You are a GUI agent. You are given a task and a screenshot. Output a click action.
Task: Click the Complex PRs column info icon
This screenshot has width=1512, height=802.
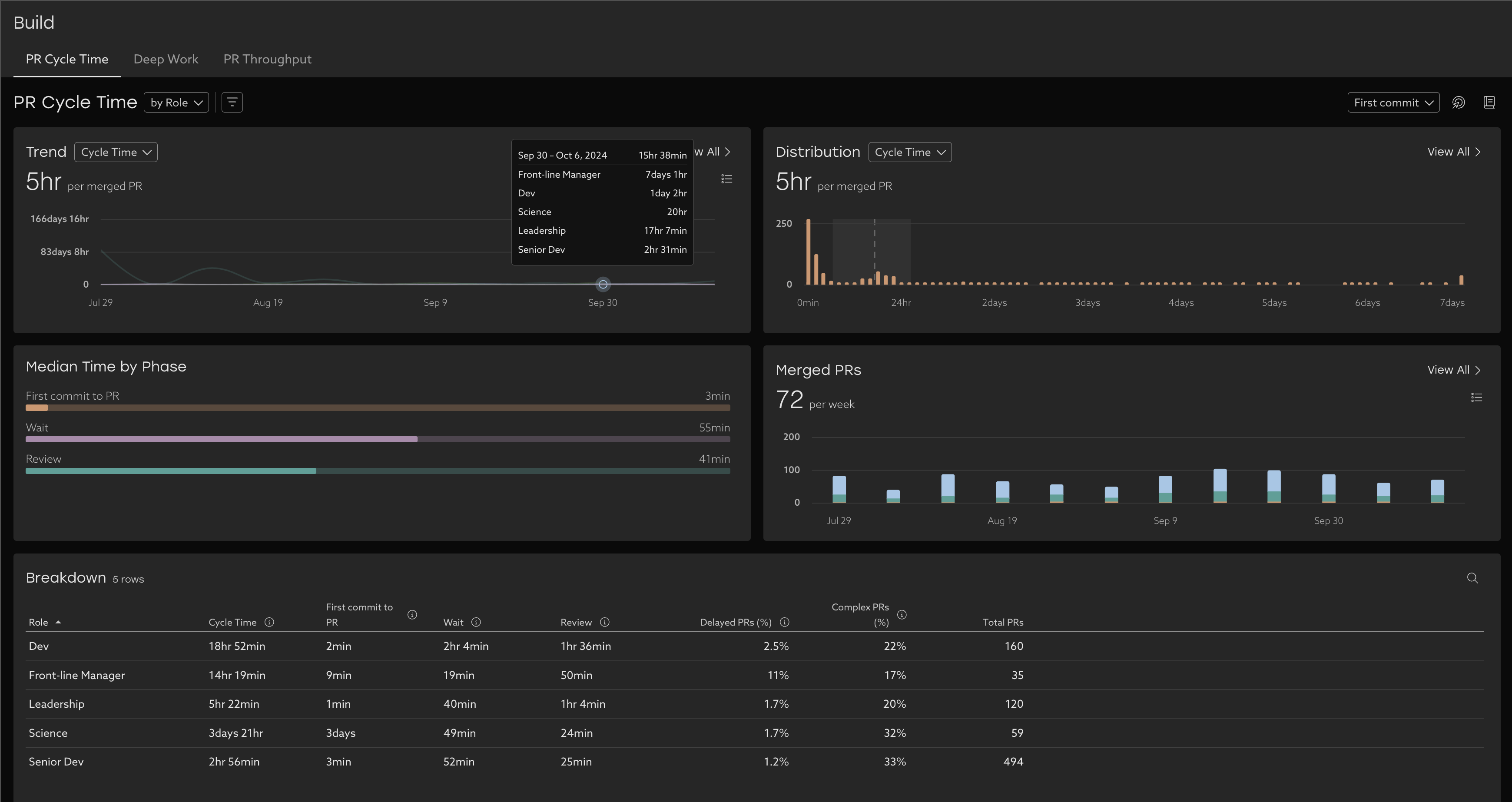pos(902,615)
